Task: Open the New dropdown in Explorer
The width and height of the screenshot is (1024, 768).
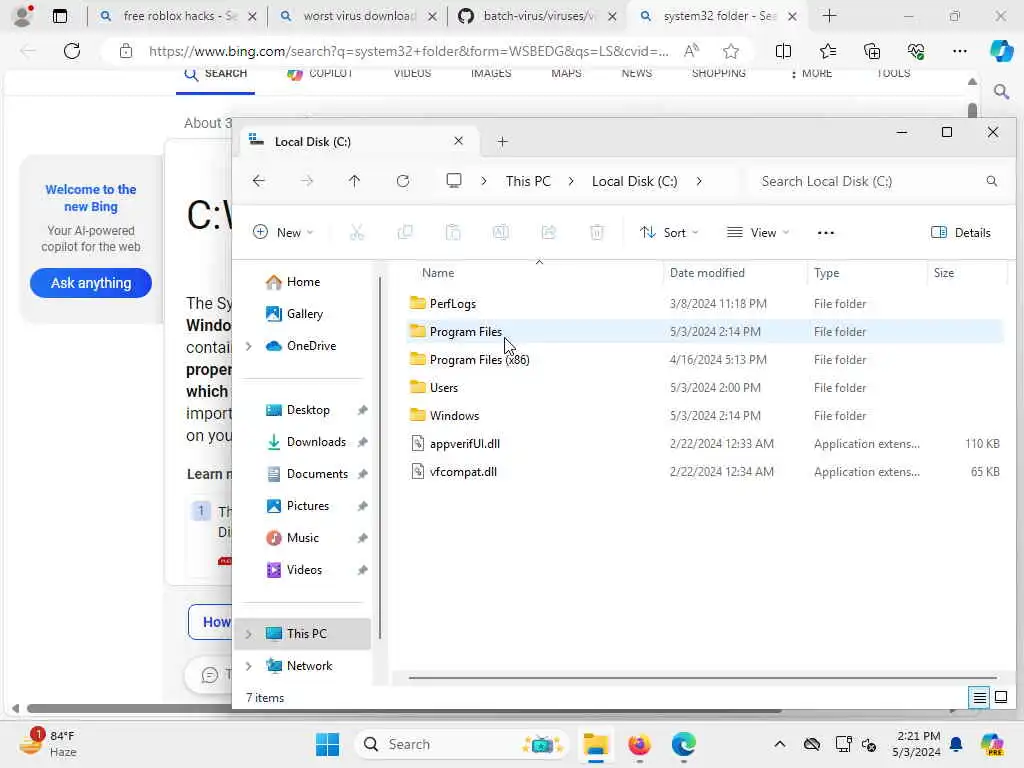Action: tap(283, 232)
